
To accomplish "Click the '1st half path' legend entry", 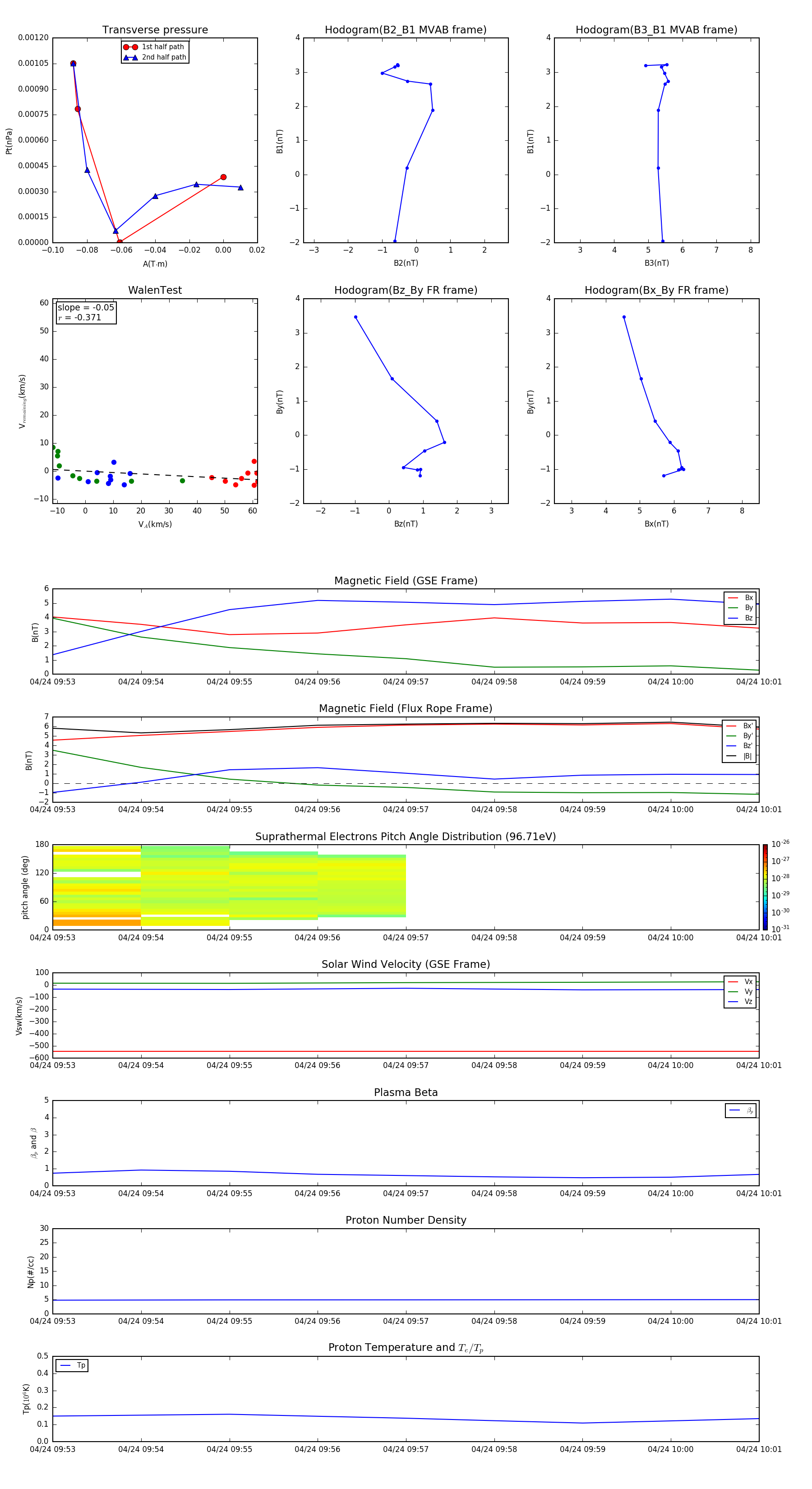I will click(x=154, y=47).
